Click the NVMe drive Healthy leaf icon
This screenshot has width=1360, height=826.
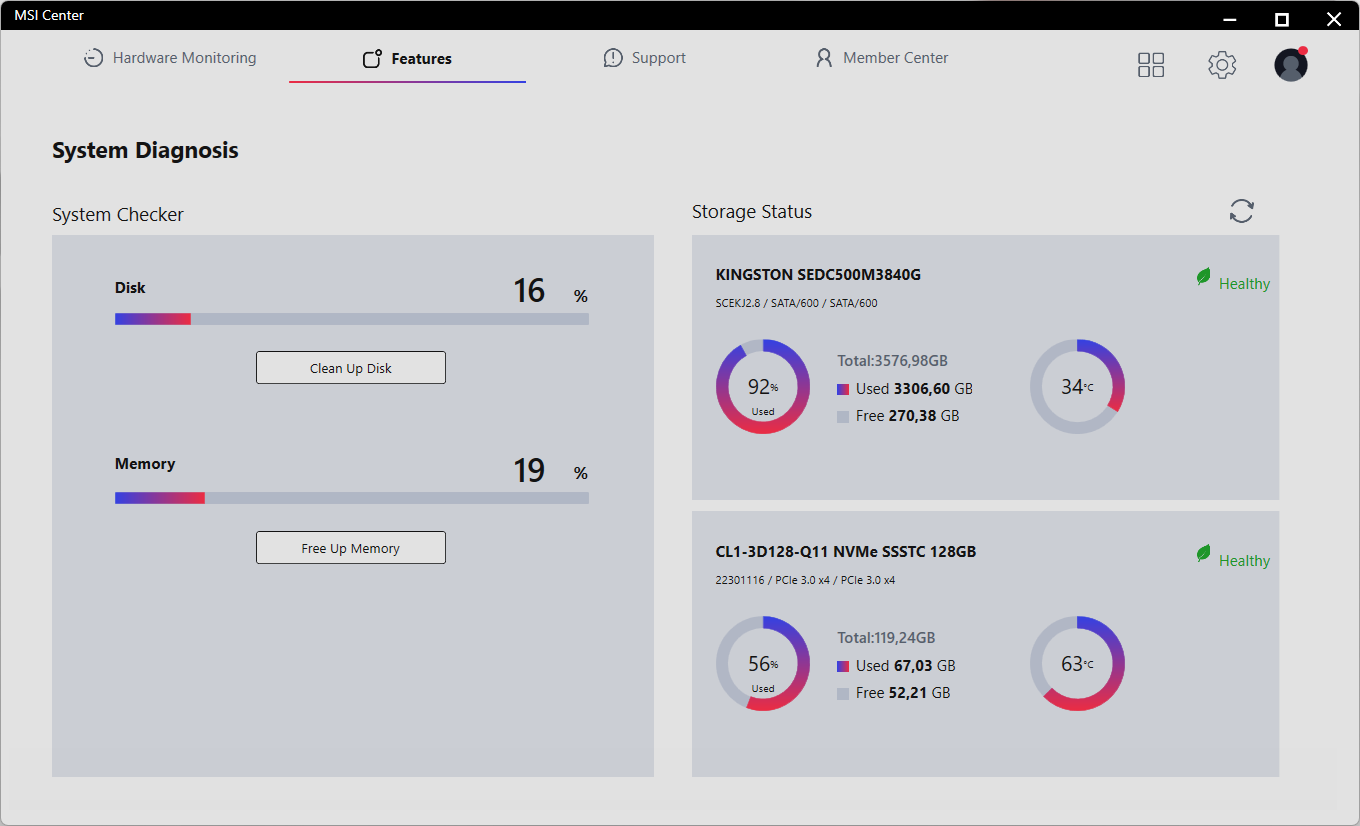[1204, 554]
